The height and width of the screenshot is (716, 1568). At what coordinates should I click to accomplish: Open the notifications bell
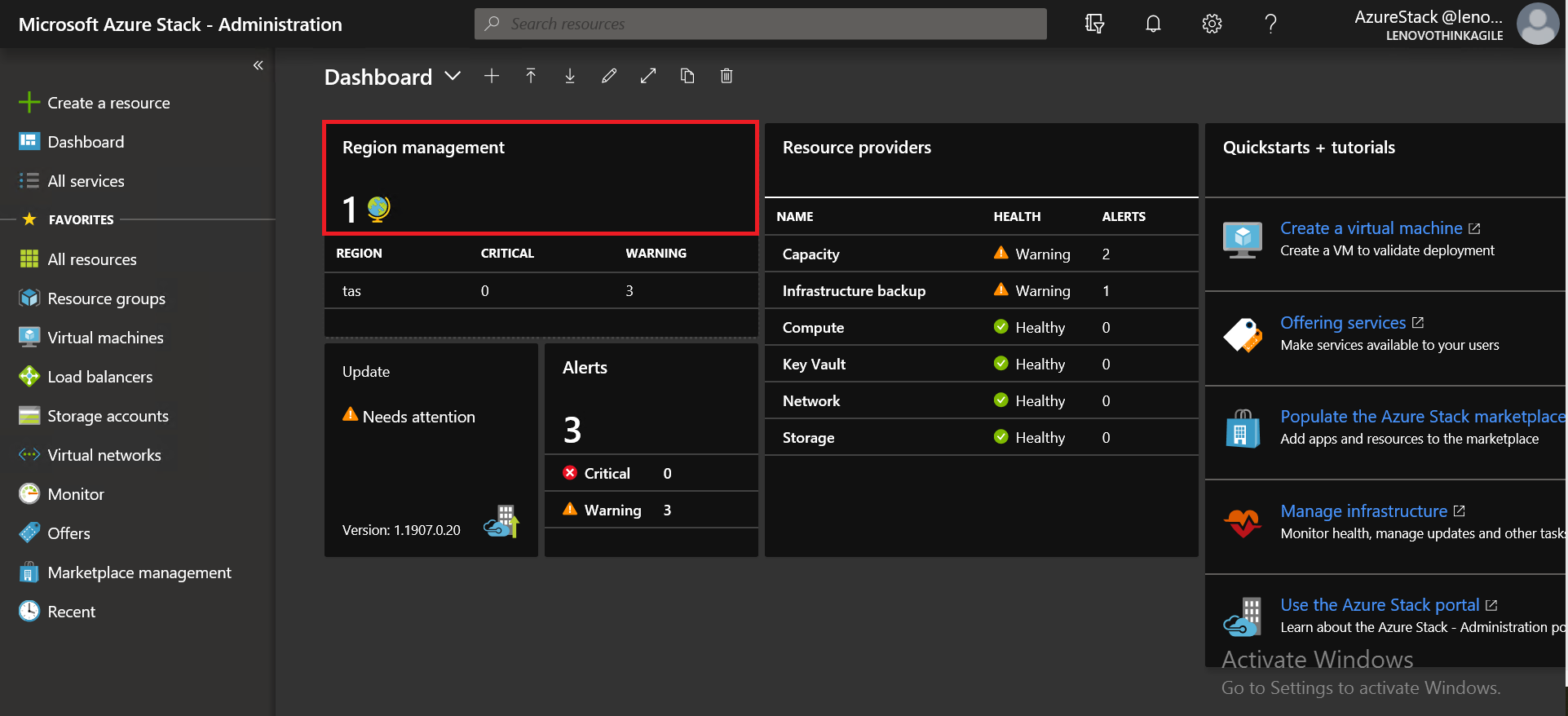pyautogui.click(x=1153, y=24)
